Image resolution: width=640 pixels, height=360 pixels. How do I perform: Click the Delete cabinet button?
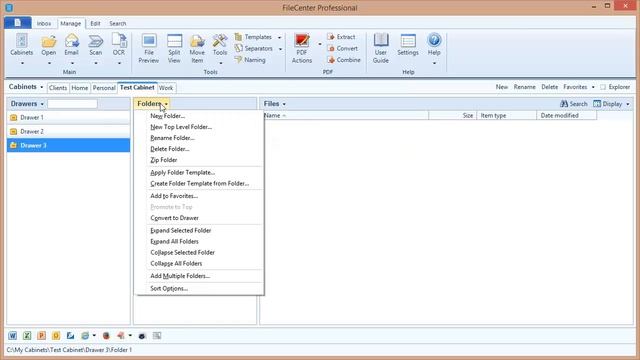(549, 87)
